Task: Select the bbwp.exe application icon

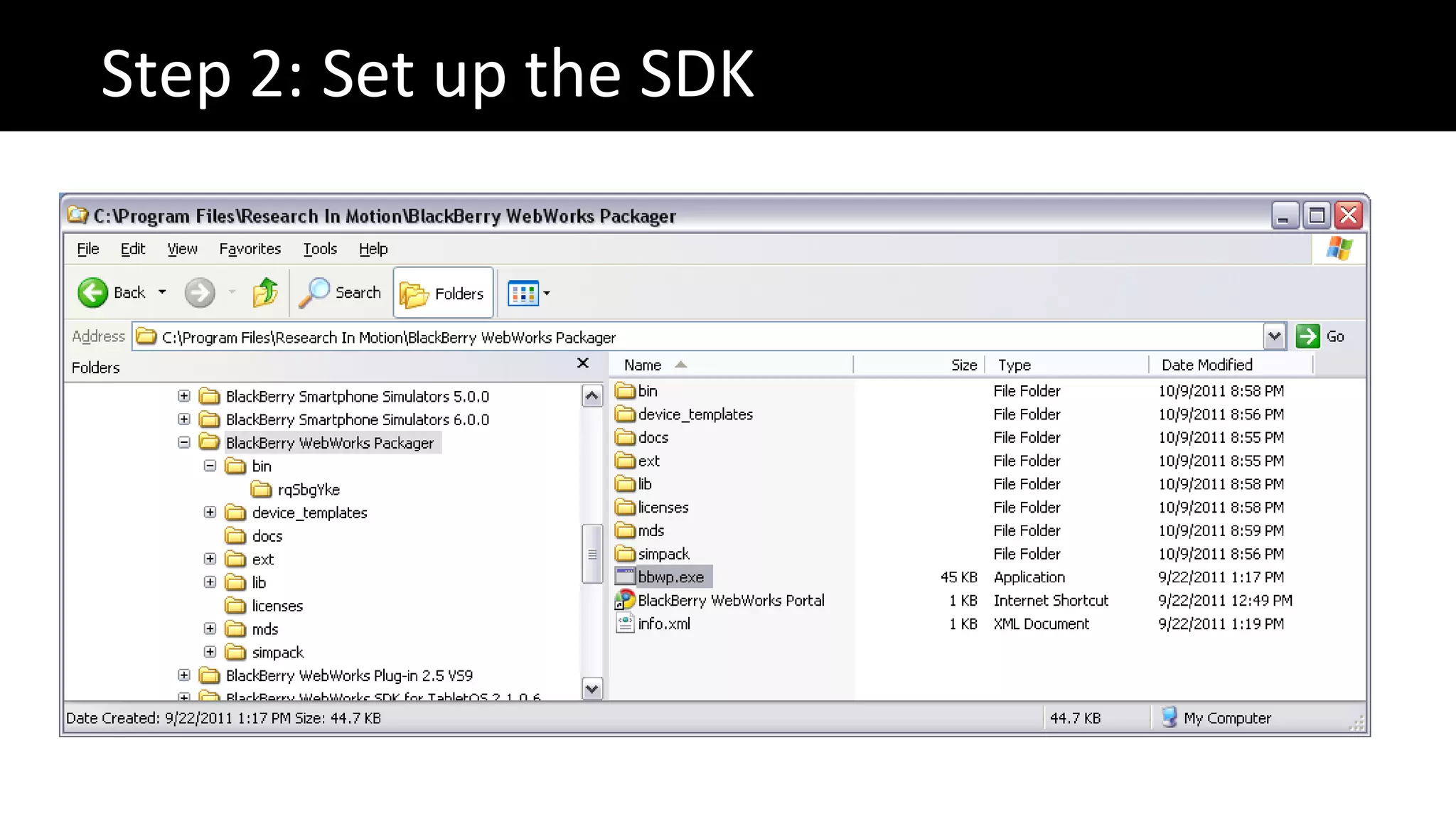Action: [x=625, y=577]
